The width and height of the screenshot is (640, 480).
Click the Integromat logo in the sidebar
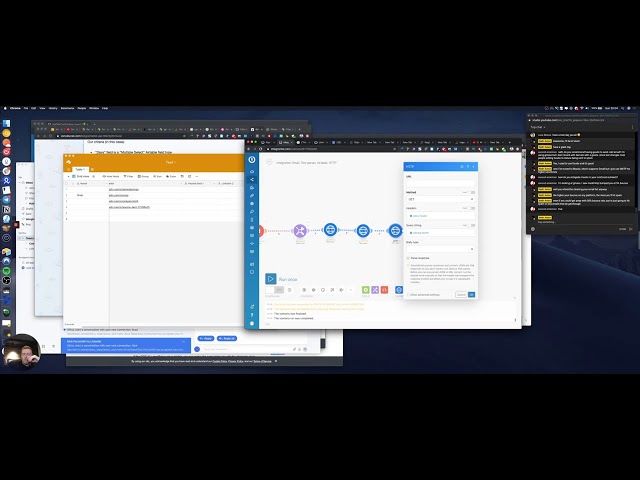252,160
